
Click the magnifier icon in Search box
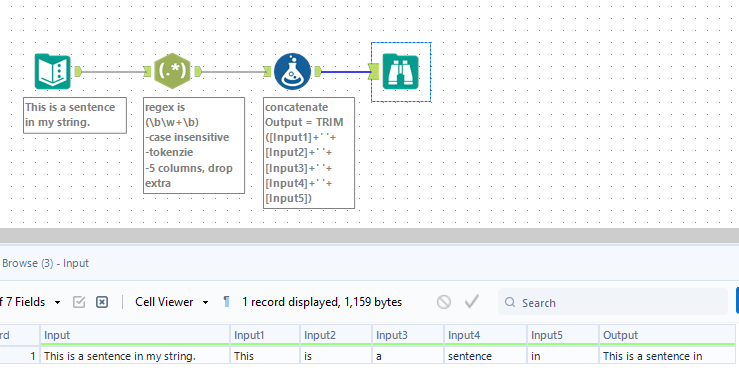(510, 302)
